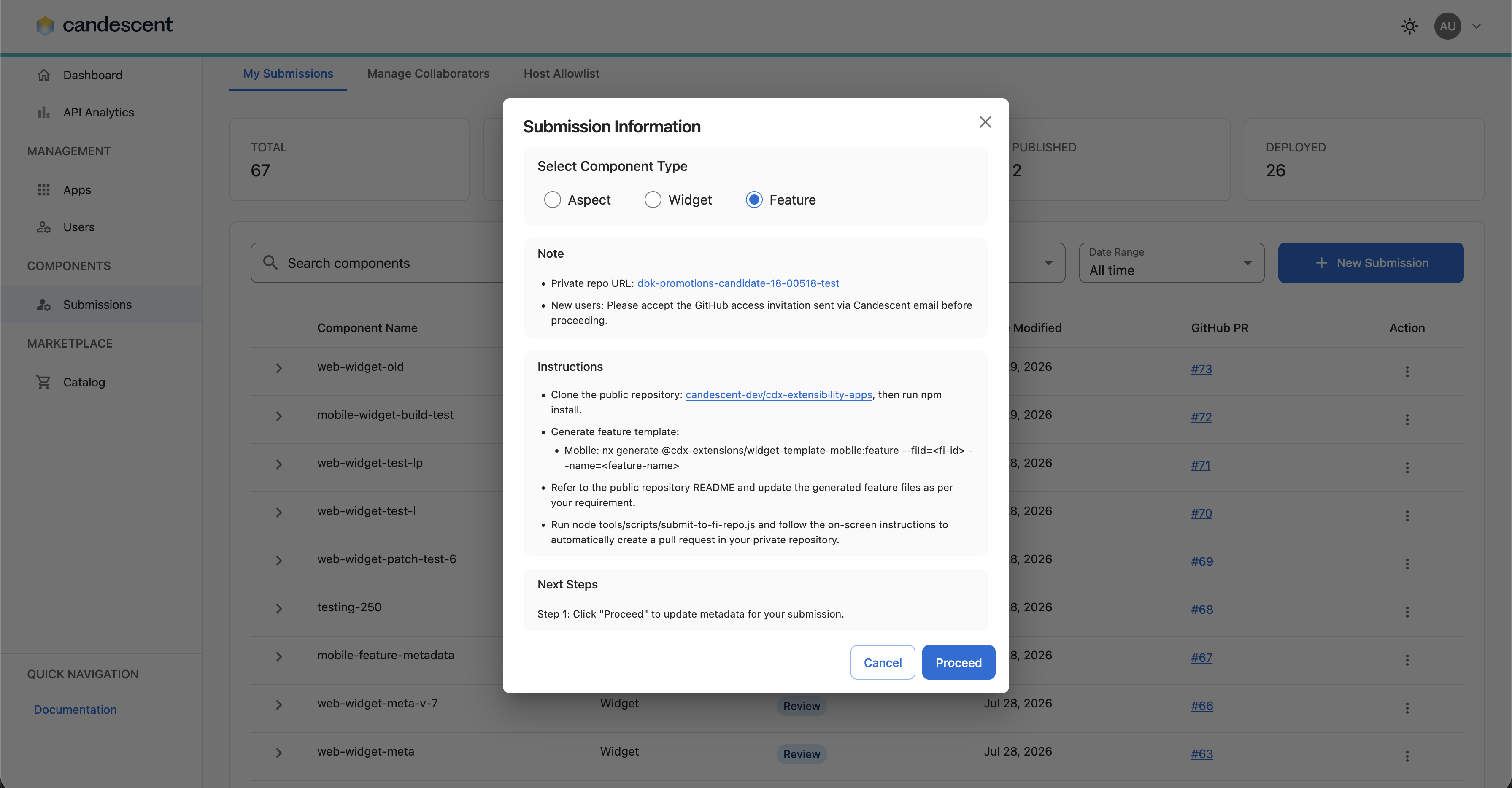The image size is (1512, 788).
Task: Click the Candescent logo icon
Action: coord(45,25)
